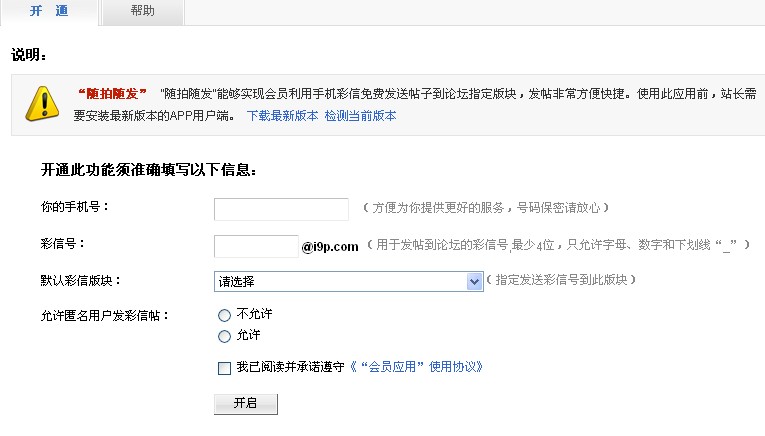This screenshot has width=765, height=436.
Task: Open the 请选择 combo box
Action: point(348,281)
